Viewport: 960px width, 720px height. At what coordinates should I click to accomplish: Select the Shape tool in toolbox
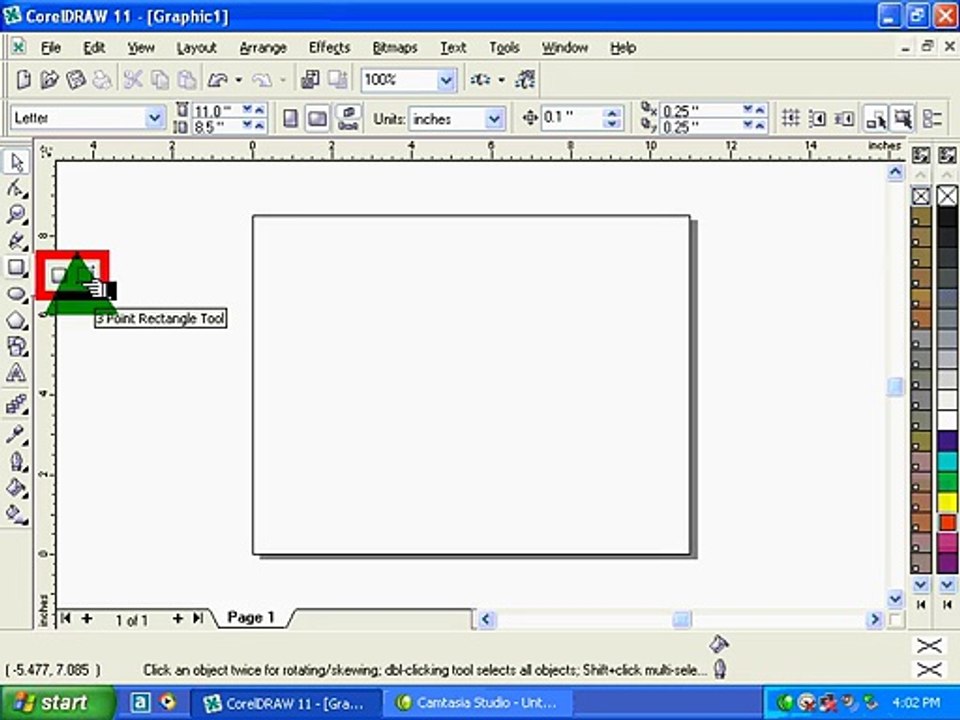coord(17,189)
